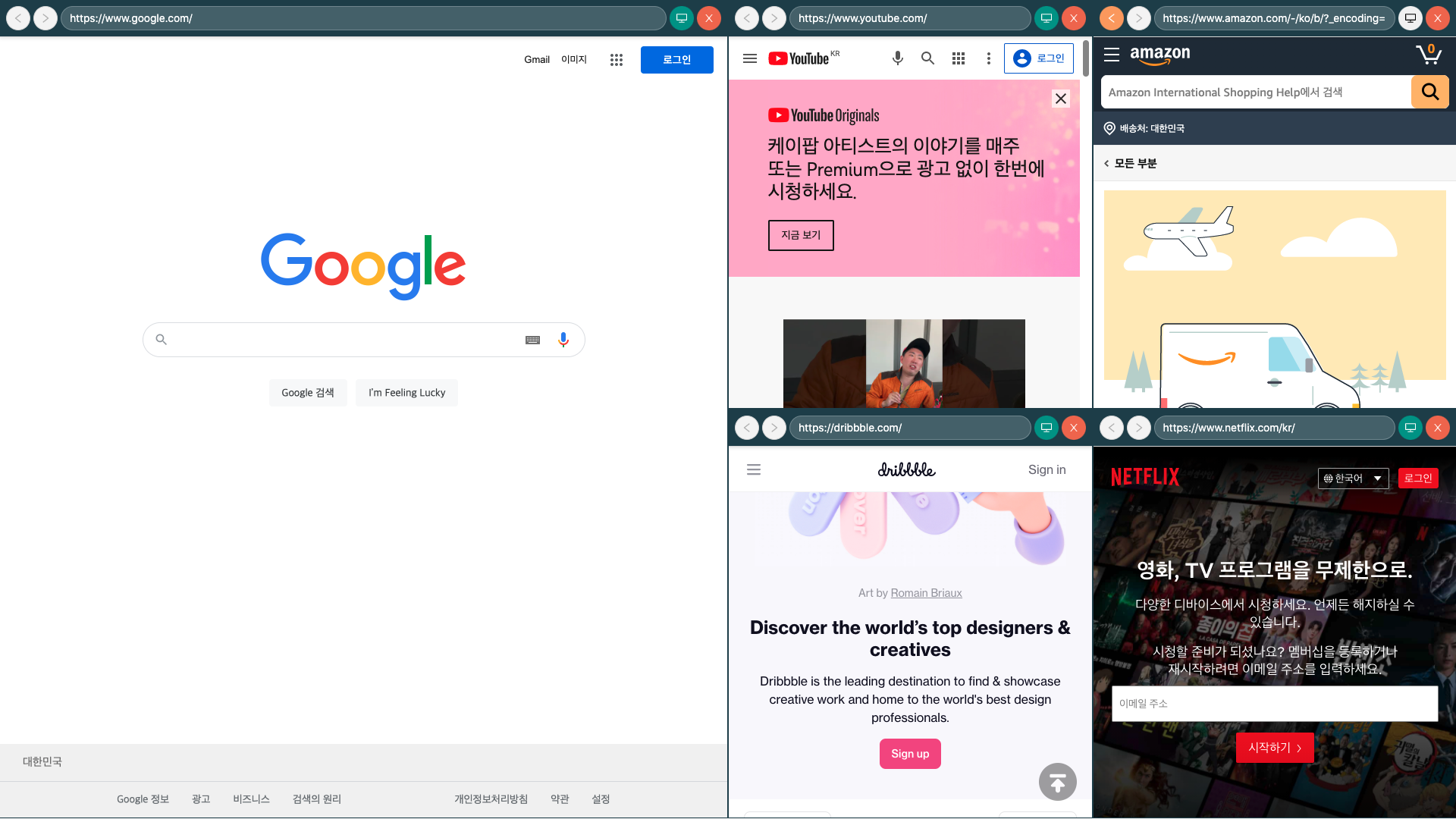Close the YouTube Originals banner
Image resolution: width=1456 pixels, height=819 pixels.
1061,99
